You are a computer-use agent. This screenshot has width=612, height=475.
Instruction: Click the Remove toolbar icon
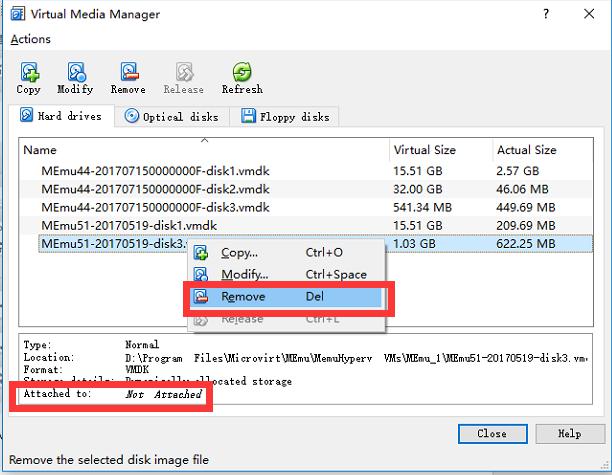point(128,72)
